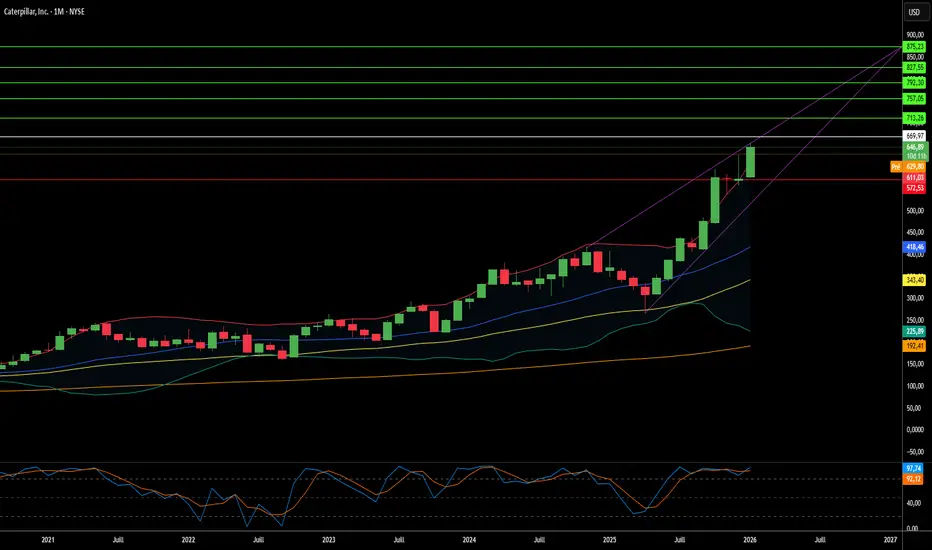Click the orange Pré pre-market price tag
The image size is (932, 550).
click(895, 167)
